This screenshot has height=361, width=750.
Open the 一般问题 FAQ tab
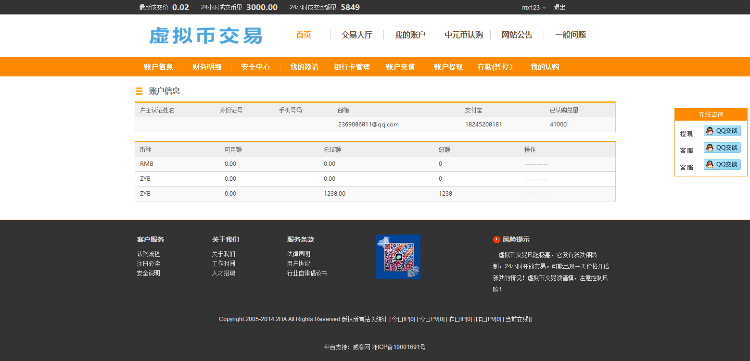pos(570,35)
